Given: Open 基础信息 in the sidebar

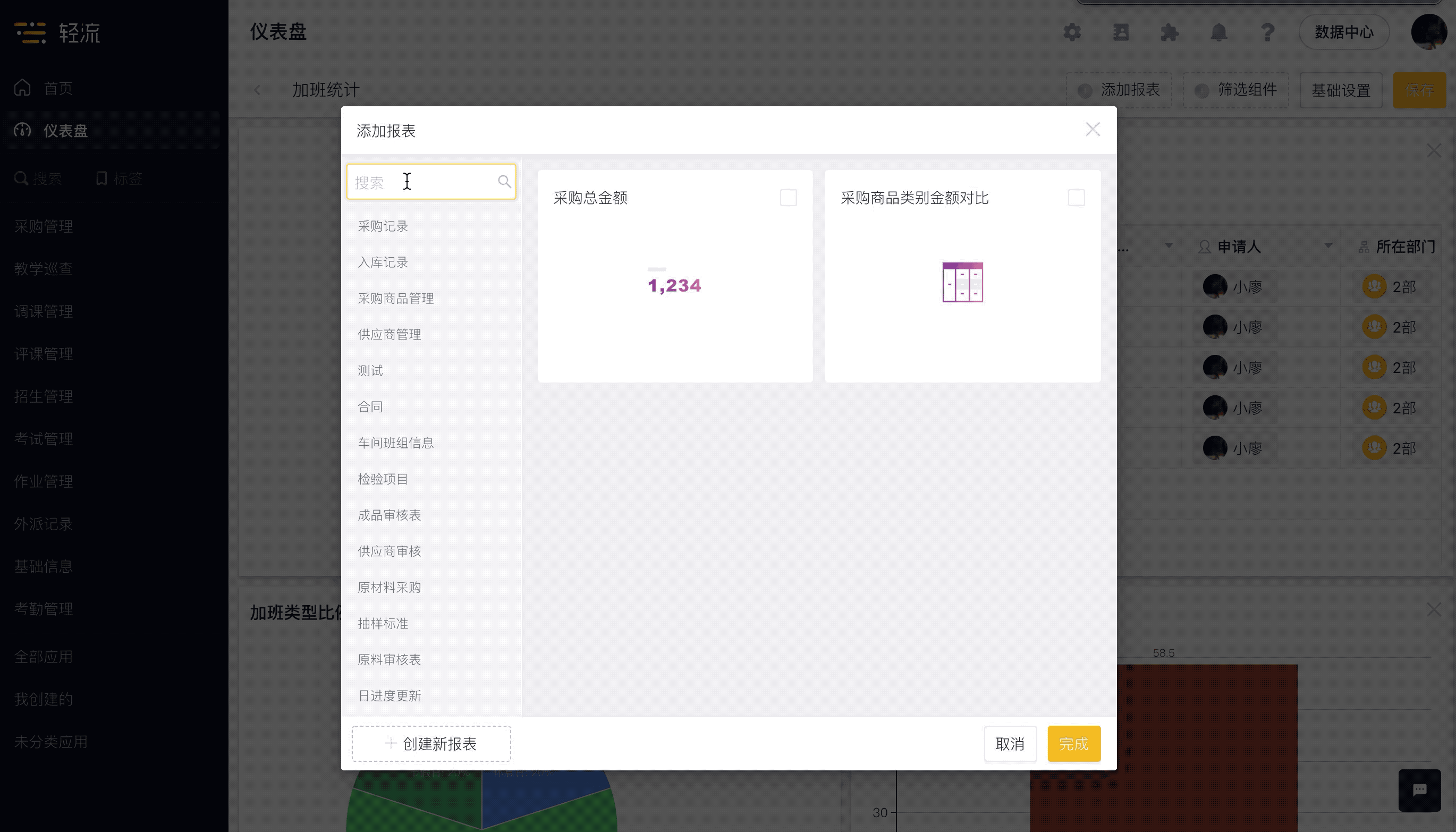Looking at the screenshot, I should [44, 567].
